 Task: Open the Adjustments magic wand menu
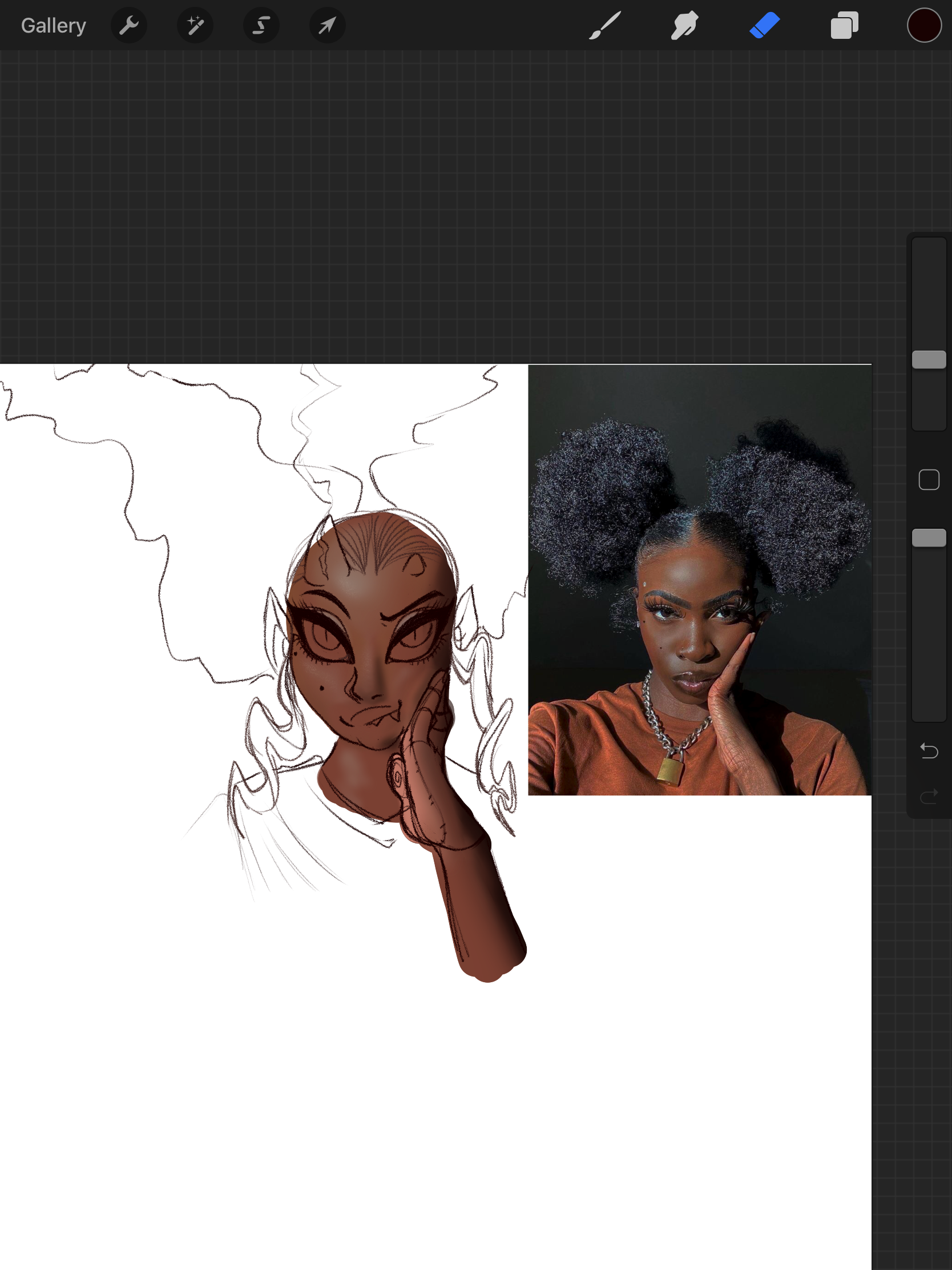tap(195, 25)
